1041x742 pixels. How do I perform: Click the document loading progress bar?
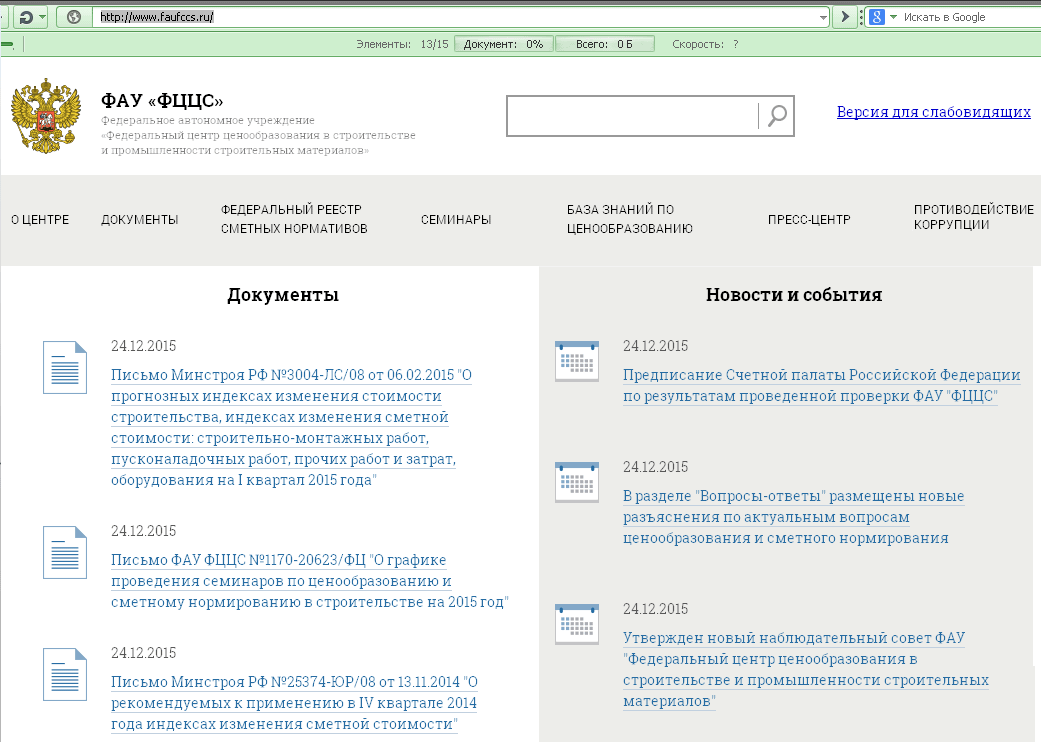click(x=503, y=44)
